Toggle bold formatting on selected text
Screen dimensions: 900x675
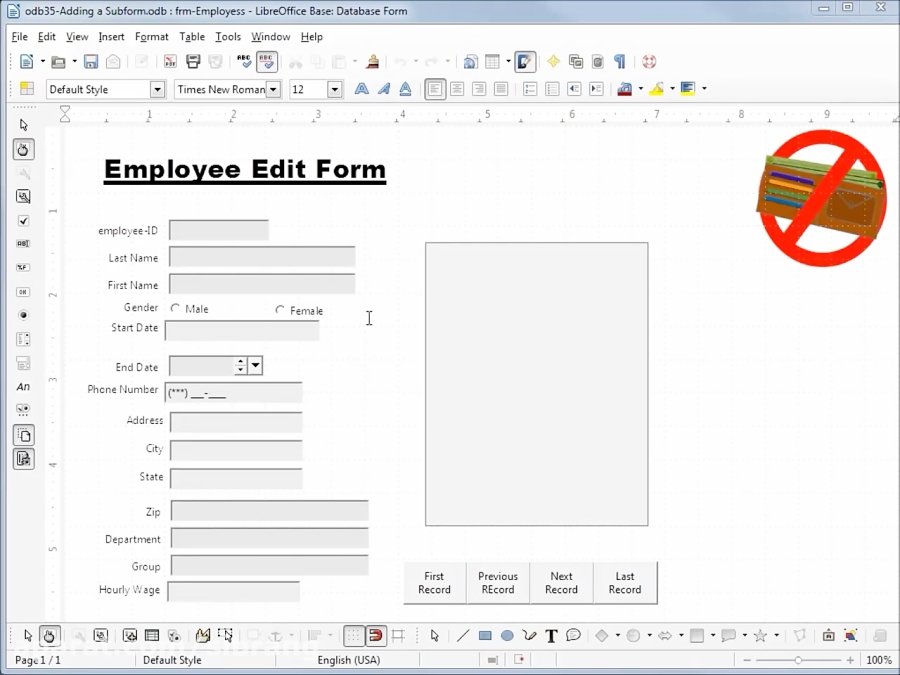point(361,89)
